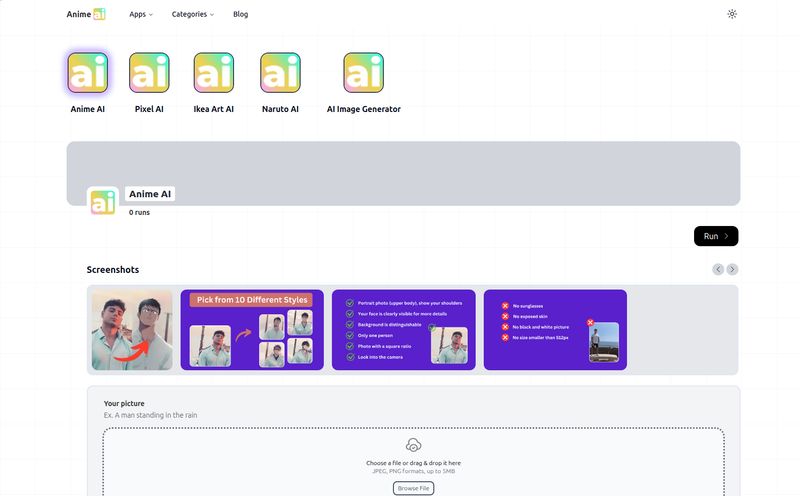Open the No sunglasses restrictions screenshot
The image size is (800, 496).
tap(555, 330)
